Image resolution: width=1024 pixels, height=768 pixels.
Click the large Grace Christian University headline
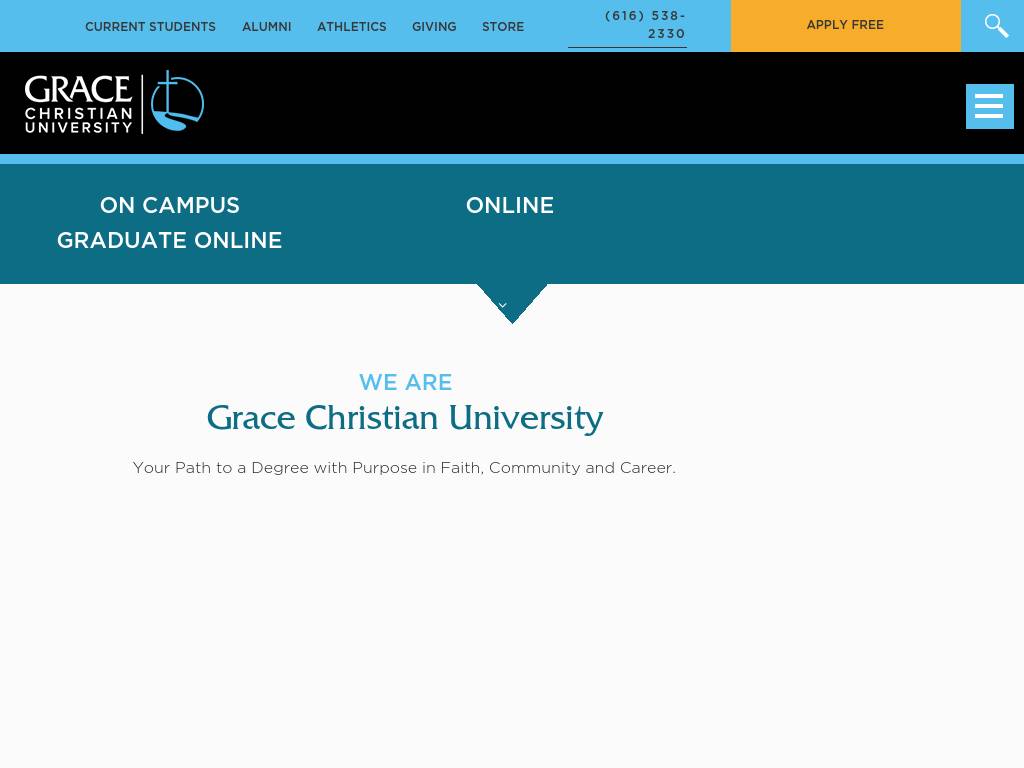(x=404, y=418)
